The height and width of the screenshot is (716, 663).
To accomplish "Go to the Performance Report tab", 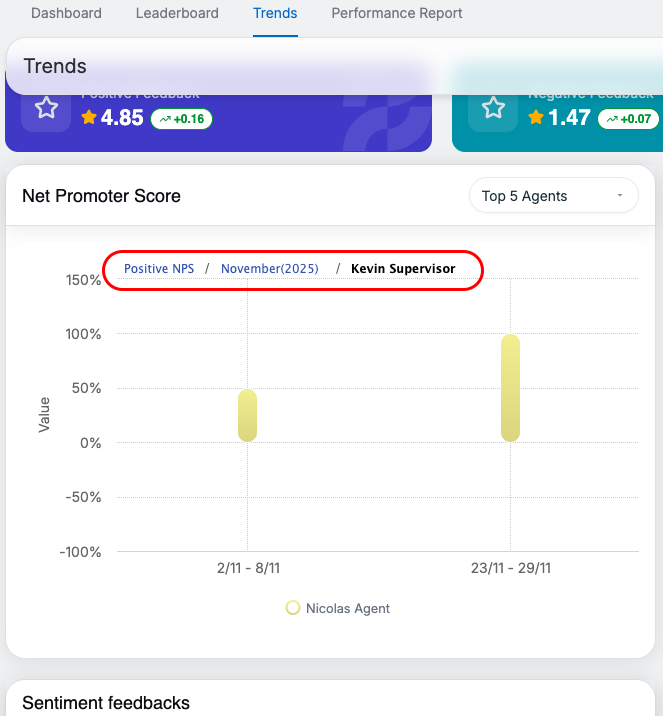I will pos(397,14).
